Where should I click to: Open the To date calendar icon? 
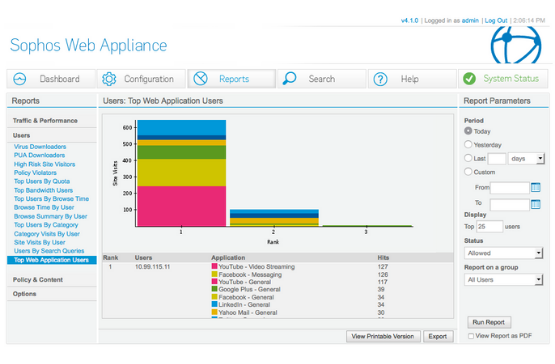click(536, 204)
